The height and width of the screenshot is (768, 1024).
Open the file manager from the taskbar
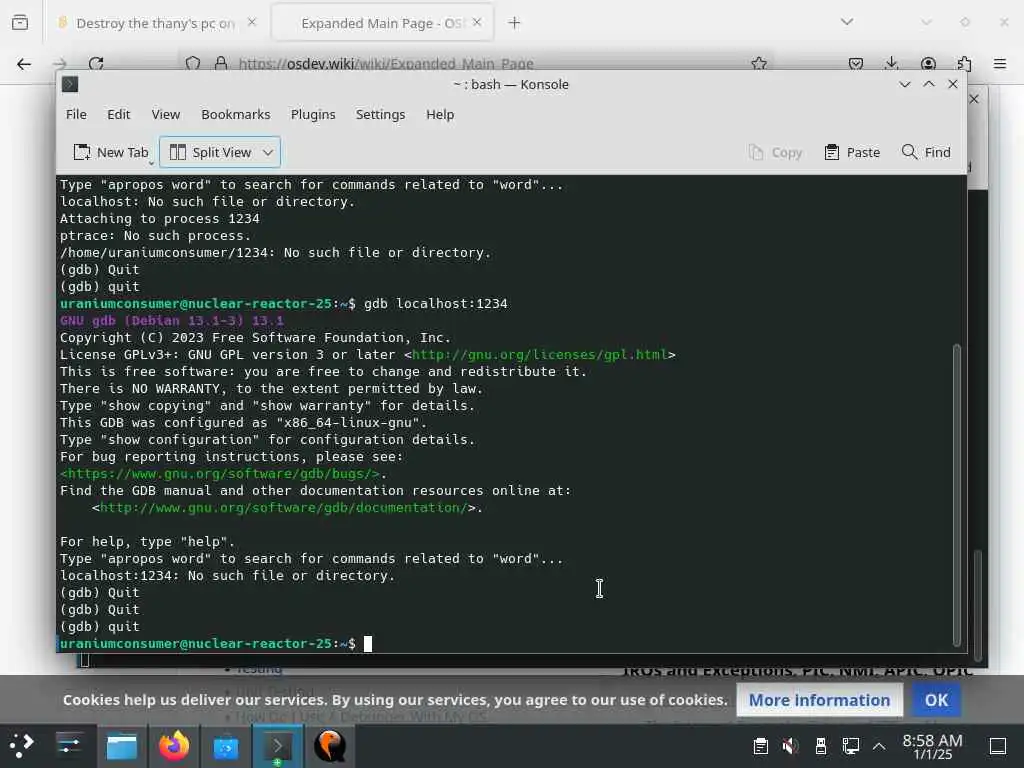coord(121,746)
